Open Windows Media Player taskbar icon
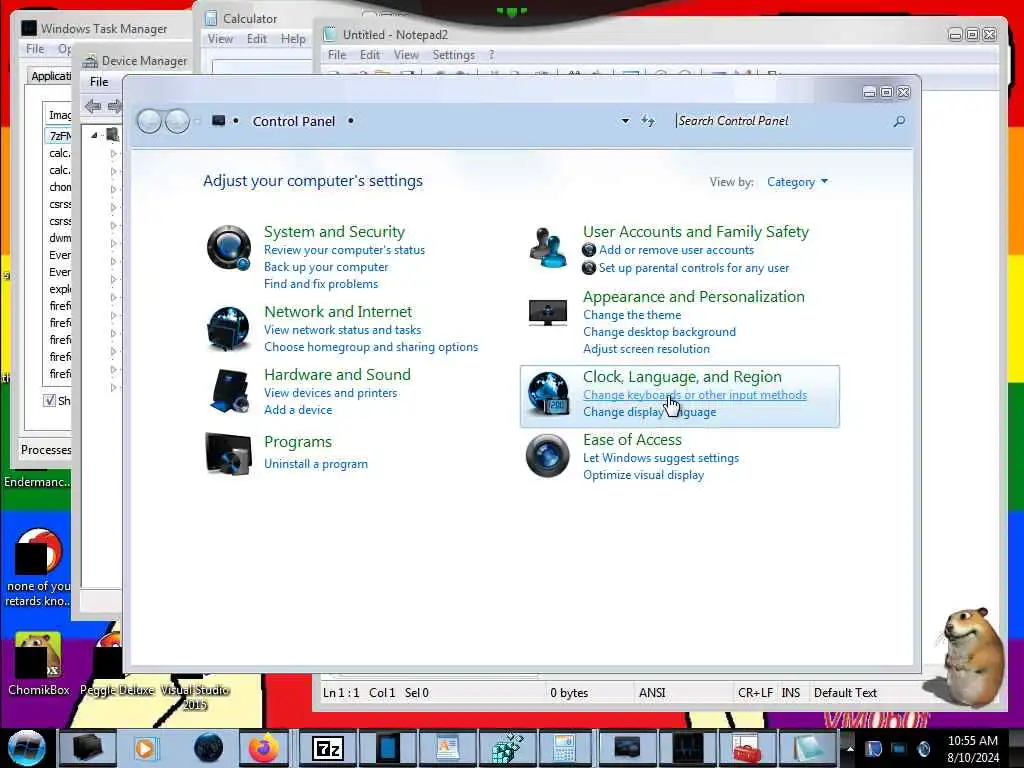Viewport: 1024px width, 768px height. tap(145, 748)
